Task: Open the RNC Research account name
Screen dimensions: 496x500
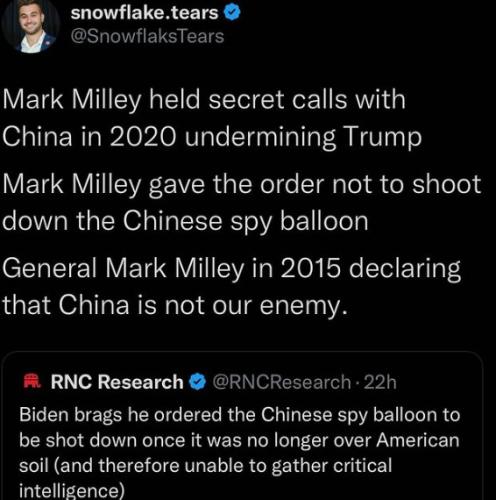Action: click(117, 382)
